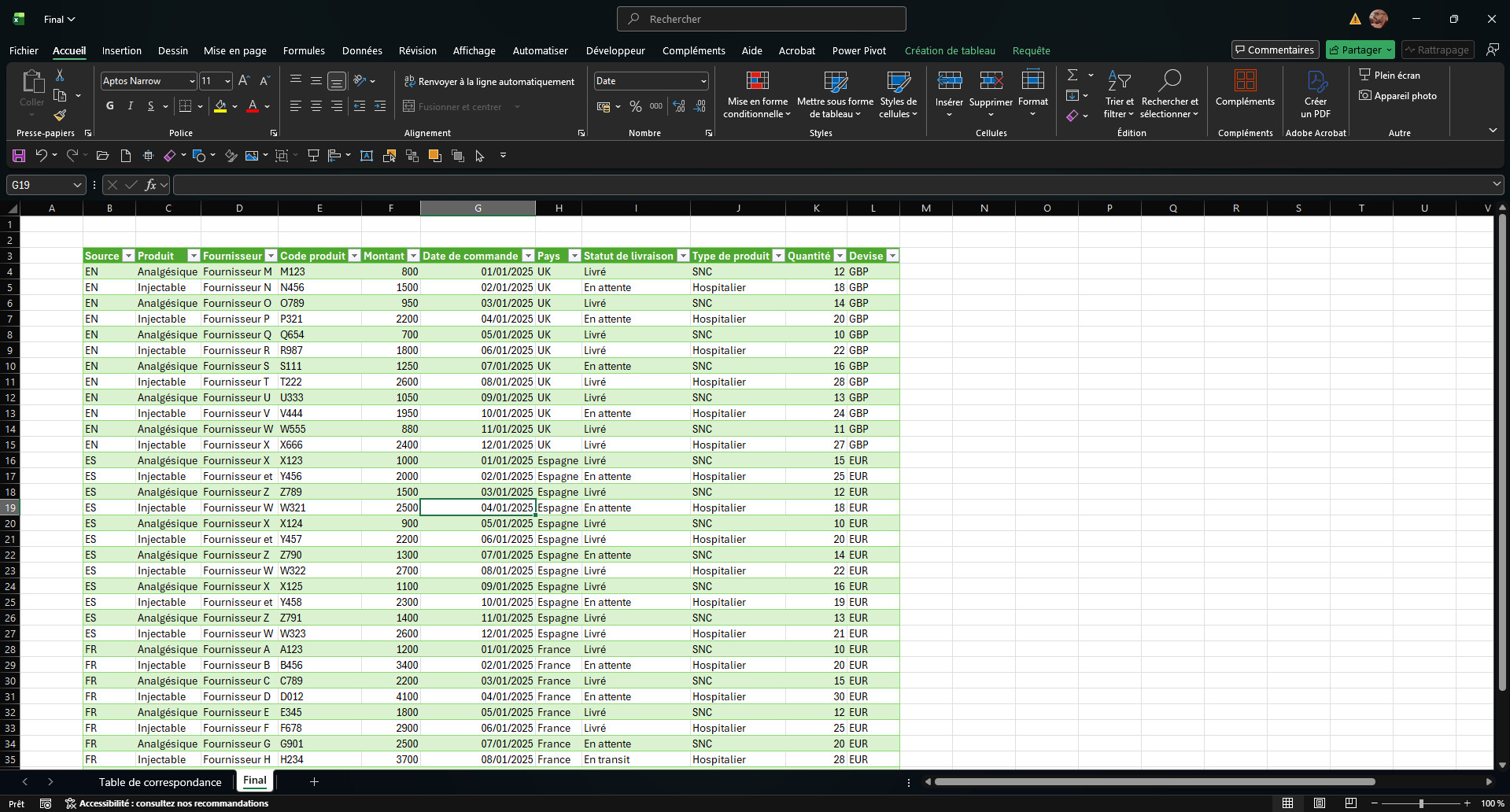1510x812 pixels.
Task: Click the AutoSum sigma icon
Action: point(1073,75)
